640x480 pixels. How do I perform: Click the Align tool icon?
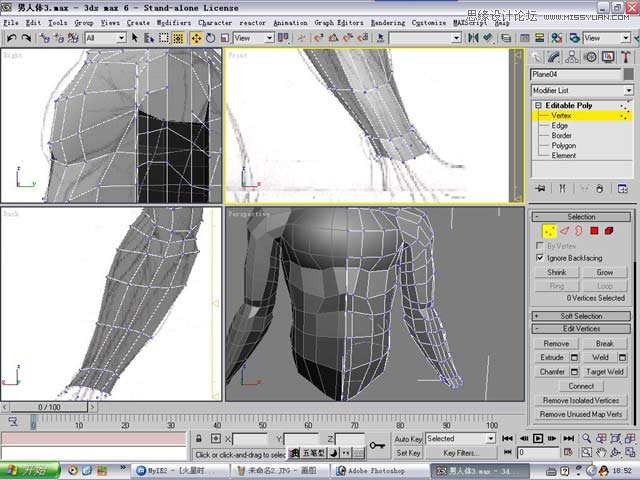tap(488, 38)
